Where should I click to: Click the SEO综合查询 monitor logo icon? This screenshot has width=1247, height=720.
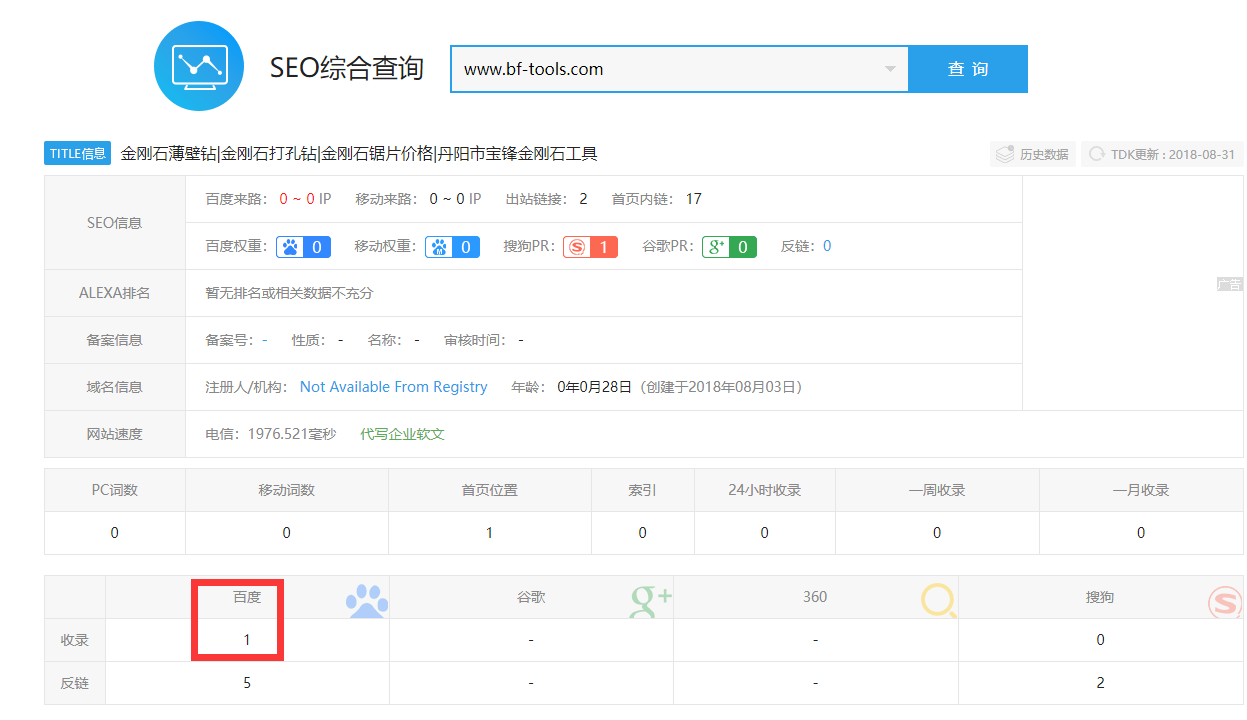tap(198, 65)
